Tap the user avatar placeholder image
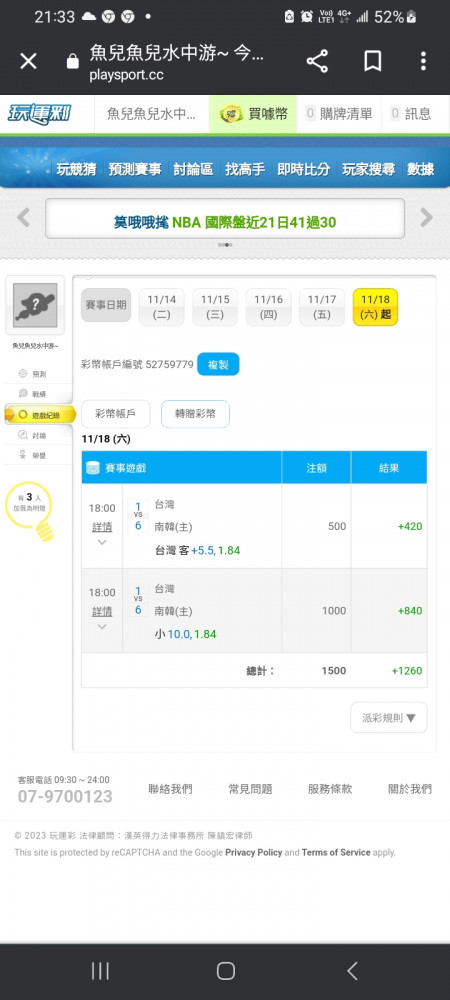The width and height of the screenshot is (450, 1000). click(35, 305)
